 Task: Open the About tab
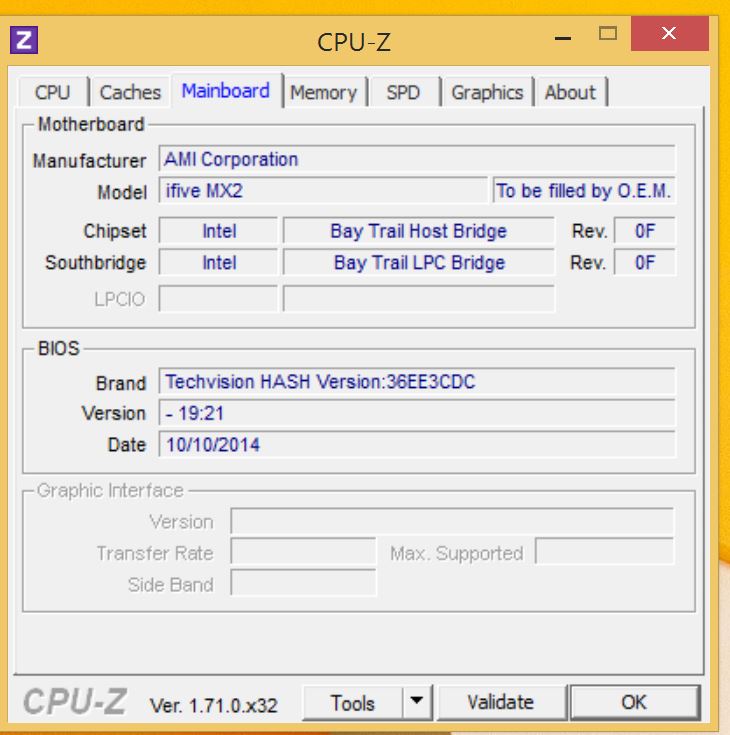(570, 92)
